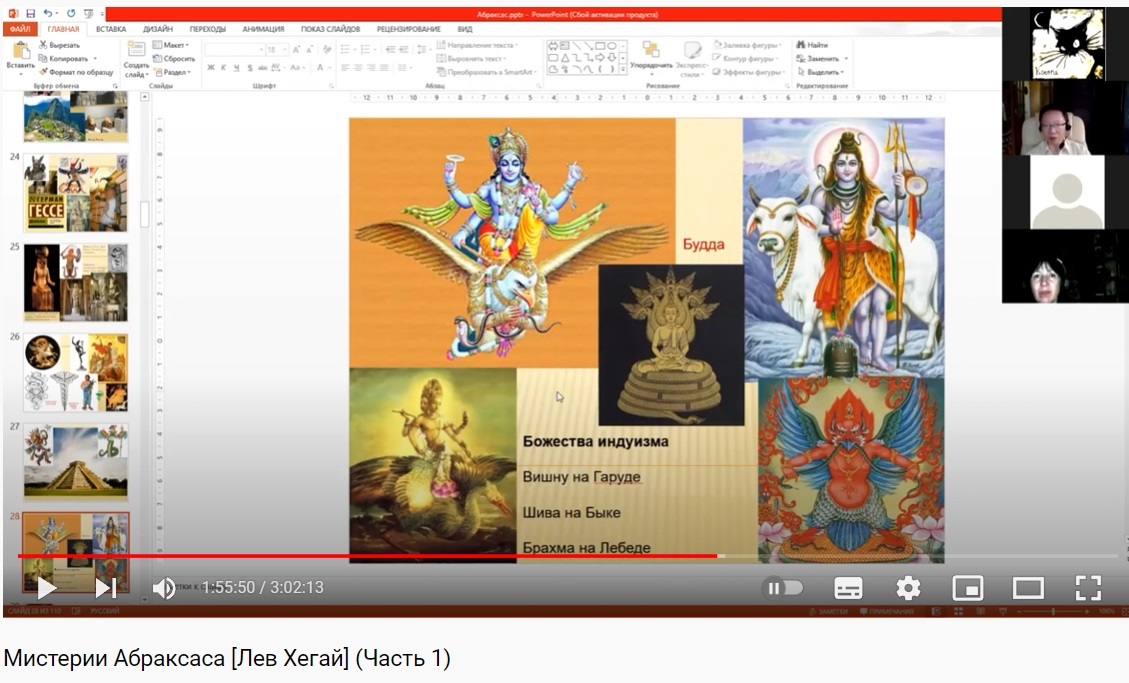Viewport: 1129px width, 683px height.
Task: Open the ДИЗАЙН ribbon tab
Action: point(158,29)
